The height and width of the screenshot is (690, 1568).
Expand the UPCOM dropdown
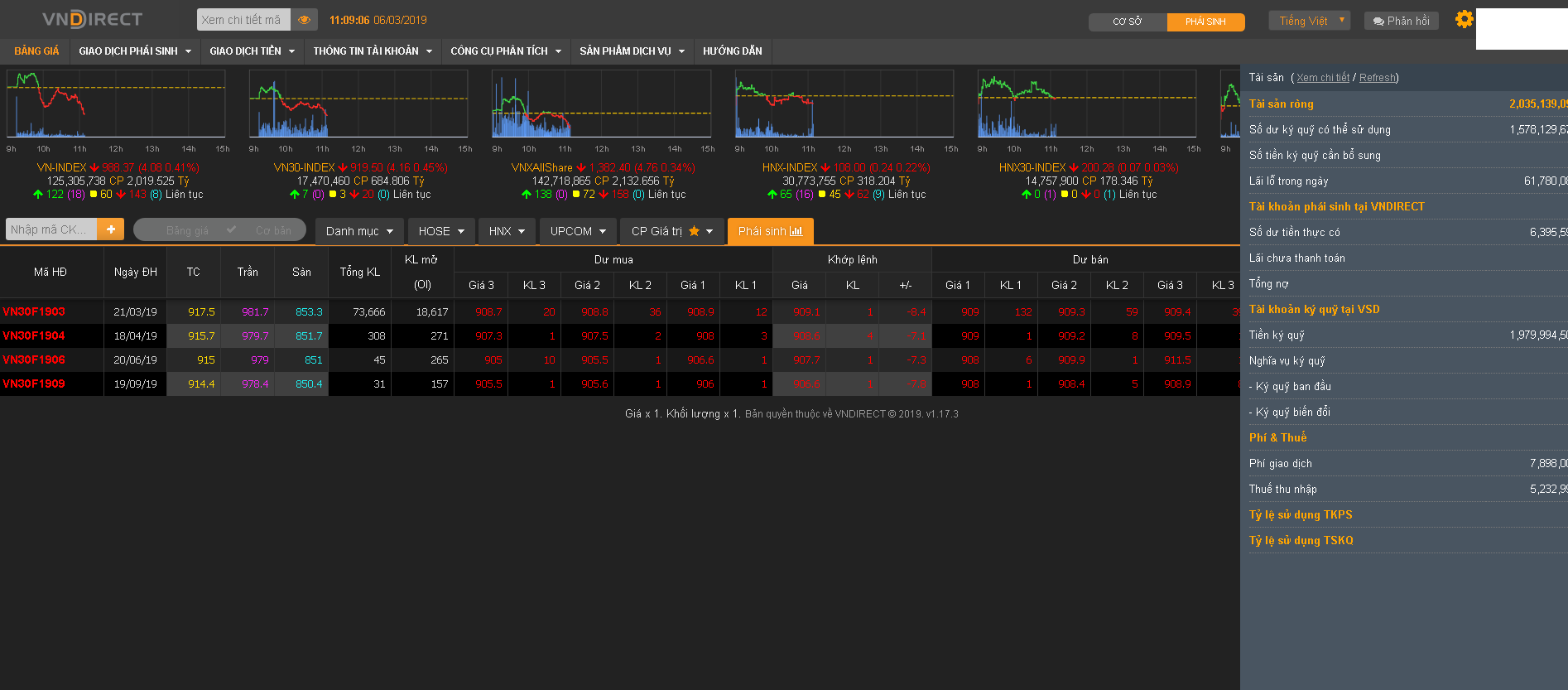(x=578, y=231)
